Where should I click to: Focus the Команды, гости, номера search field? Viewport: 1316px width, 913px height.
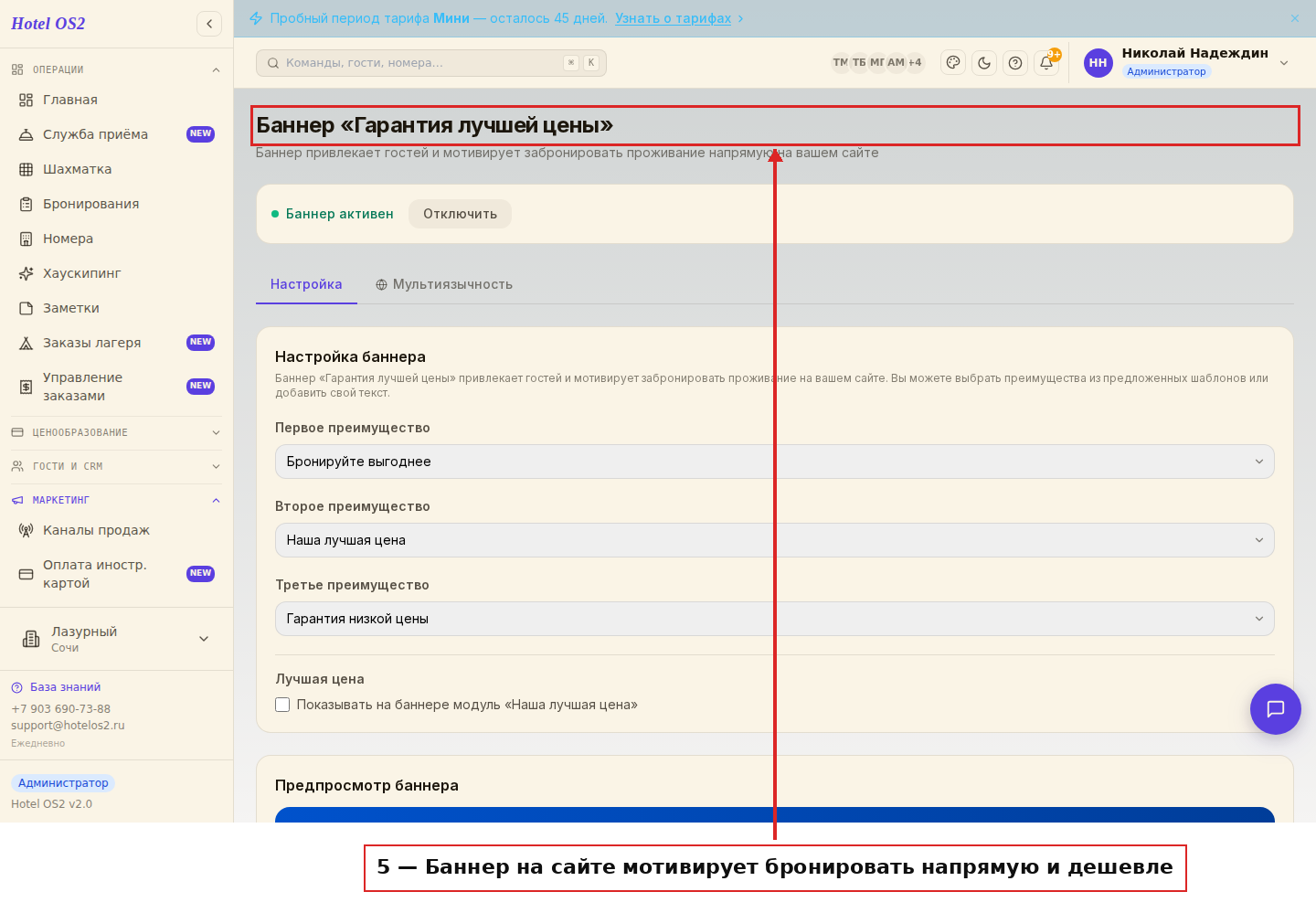coord(431,63)
